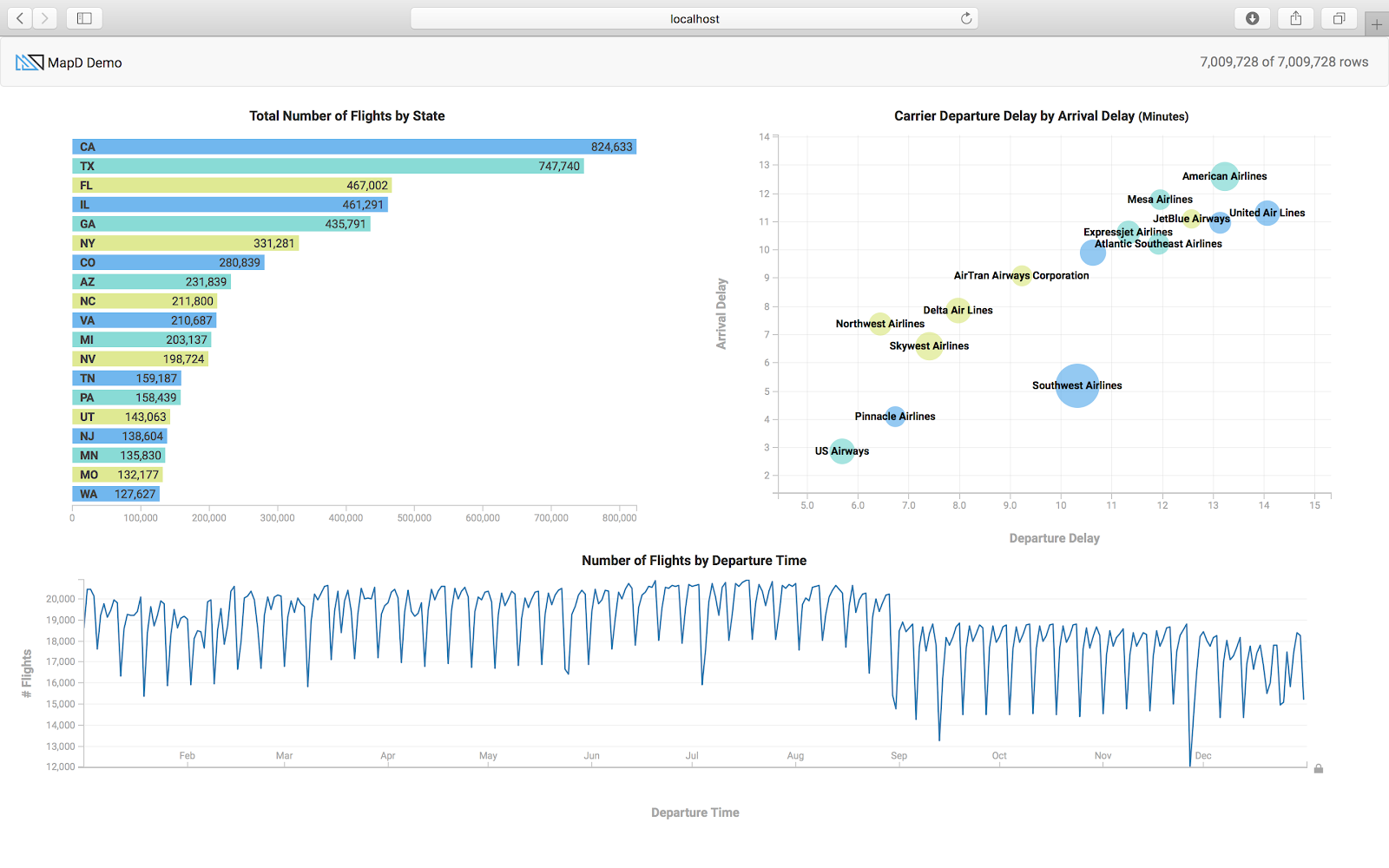Select the UT bar with 143,063 flights

pyautogui.click(x=122, y=417)
